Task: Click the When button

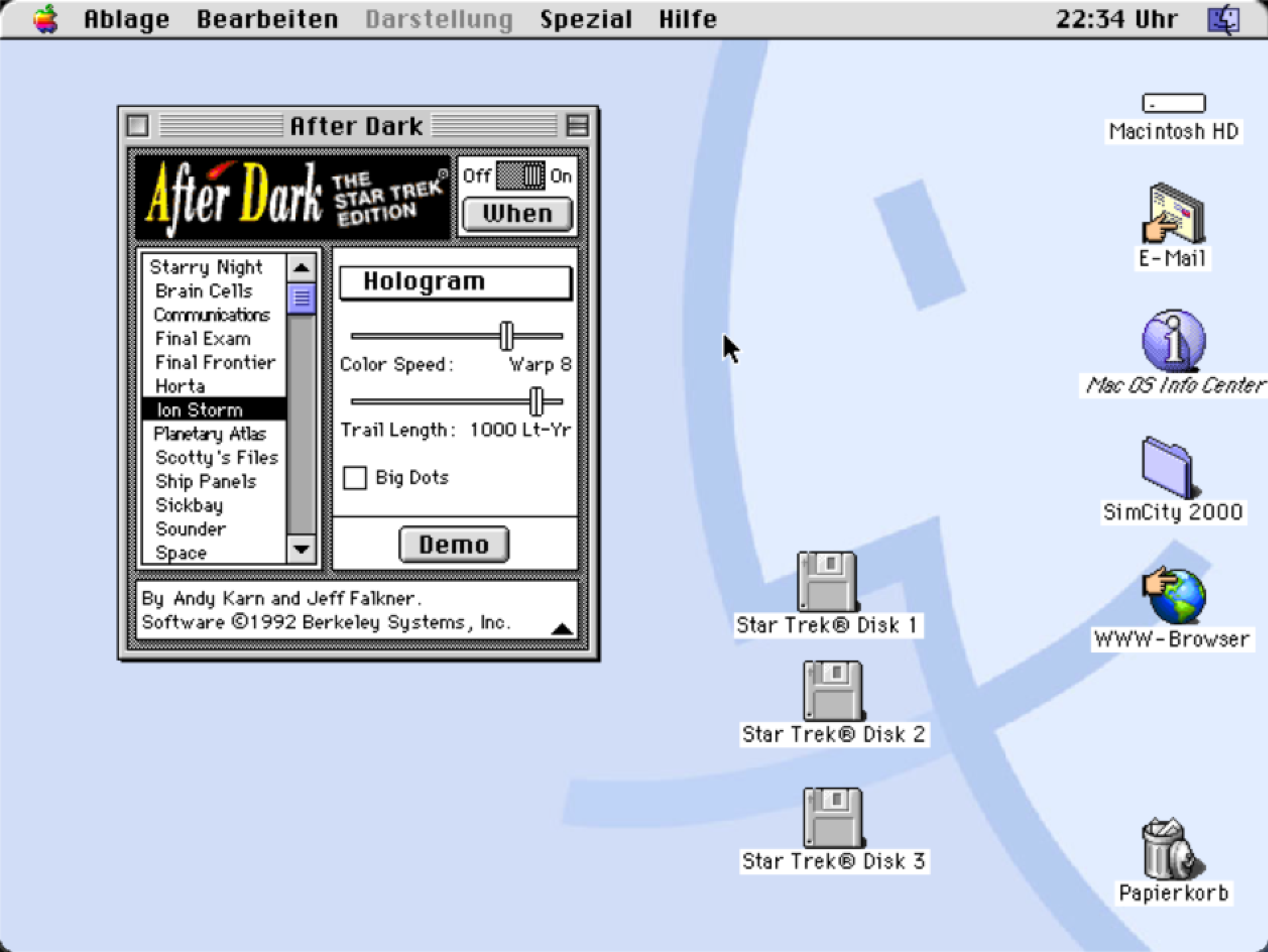Action: click(517, 214)
